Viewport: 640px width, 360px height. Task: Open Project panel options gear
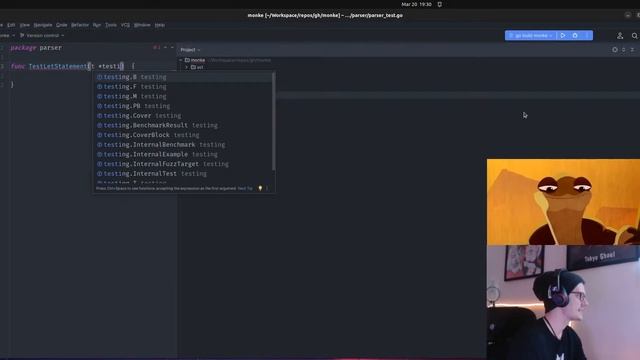[x=615, y=50]
